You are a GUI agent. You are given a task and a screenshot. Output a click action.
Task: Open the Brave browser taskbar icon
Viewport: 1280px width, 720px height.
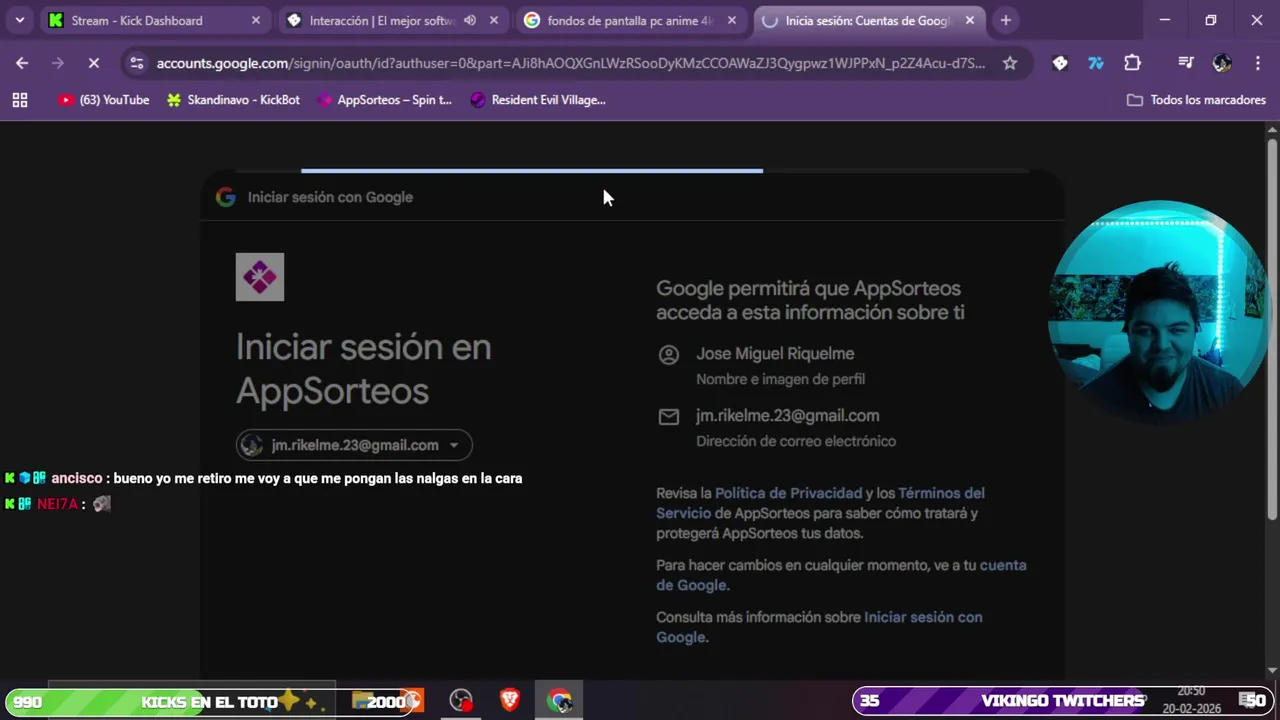click(510, 701)
